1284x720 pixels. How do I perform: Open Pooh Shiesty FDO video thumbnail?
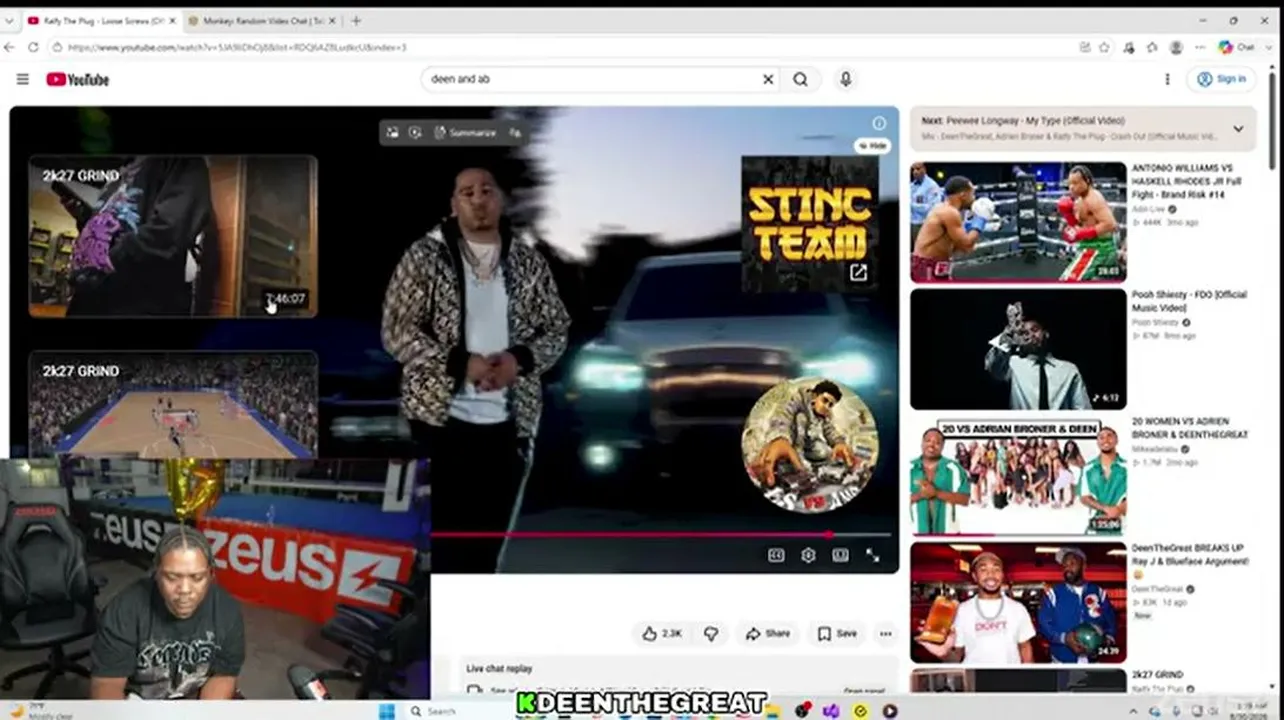click(x=1018, y=349)
